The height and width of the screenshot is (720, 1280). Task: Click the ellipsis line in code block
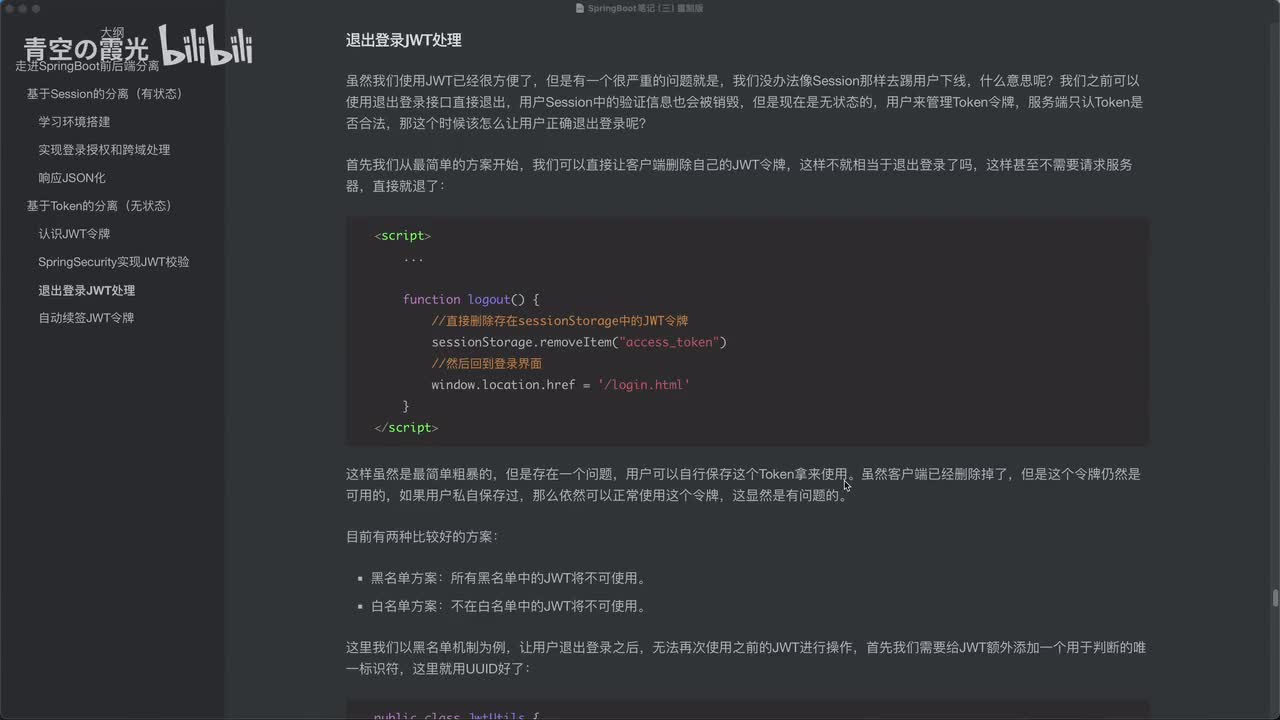[413, 258]
